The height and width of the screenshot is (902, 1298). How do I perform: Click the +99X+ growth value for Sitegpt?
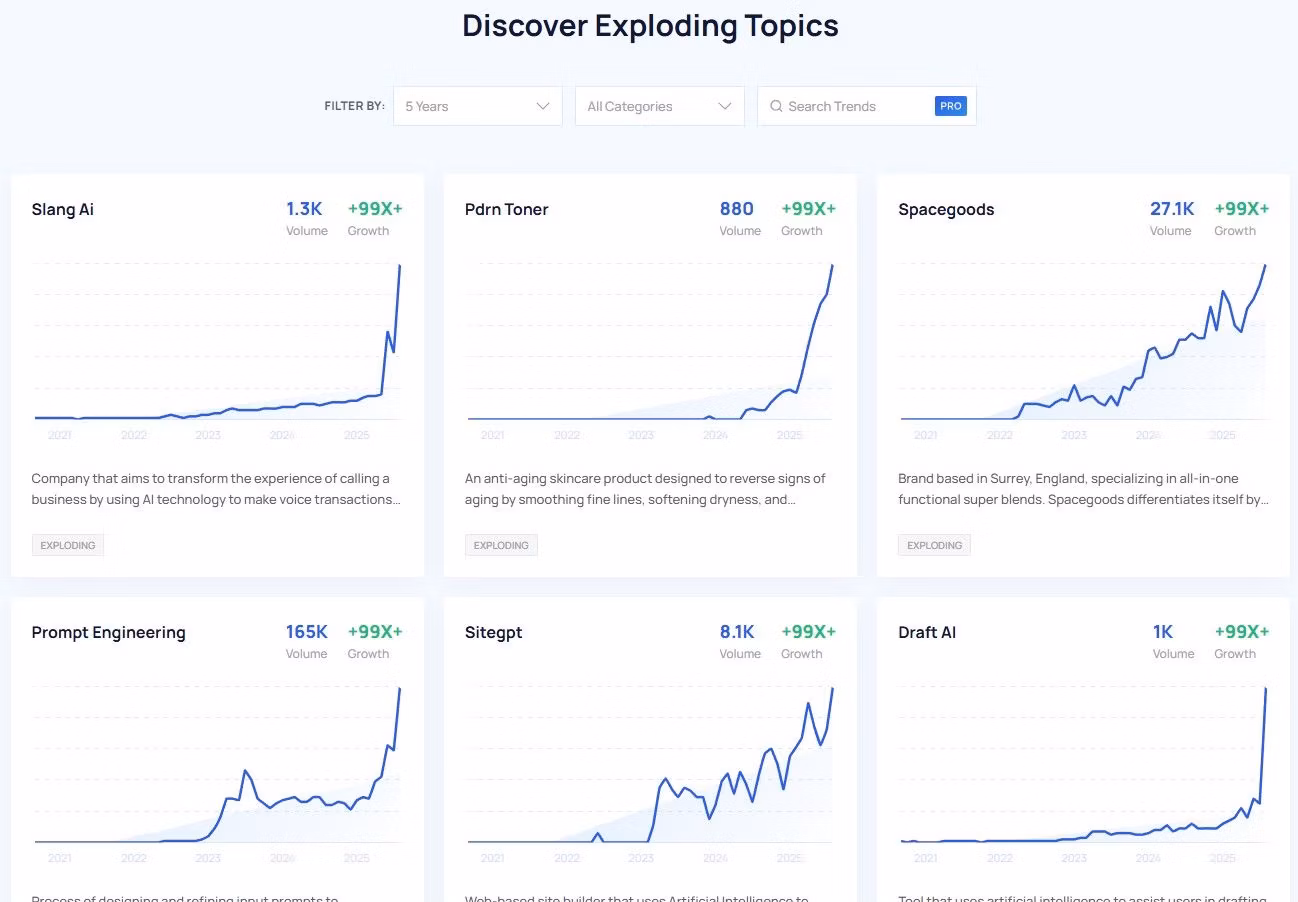tap(808, 632)
